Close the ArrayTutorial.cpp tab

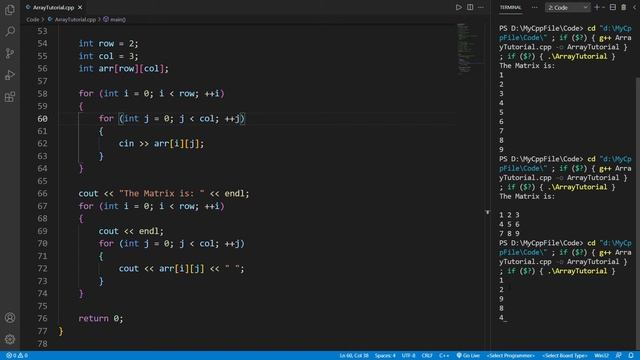pos(80,7)
